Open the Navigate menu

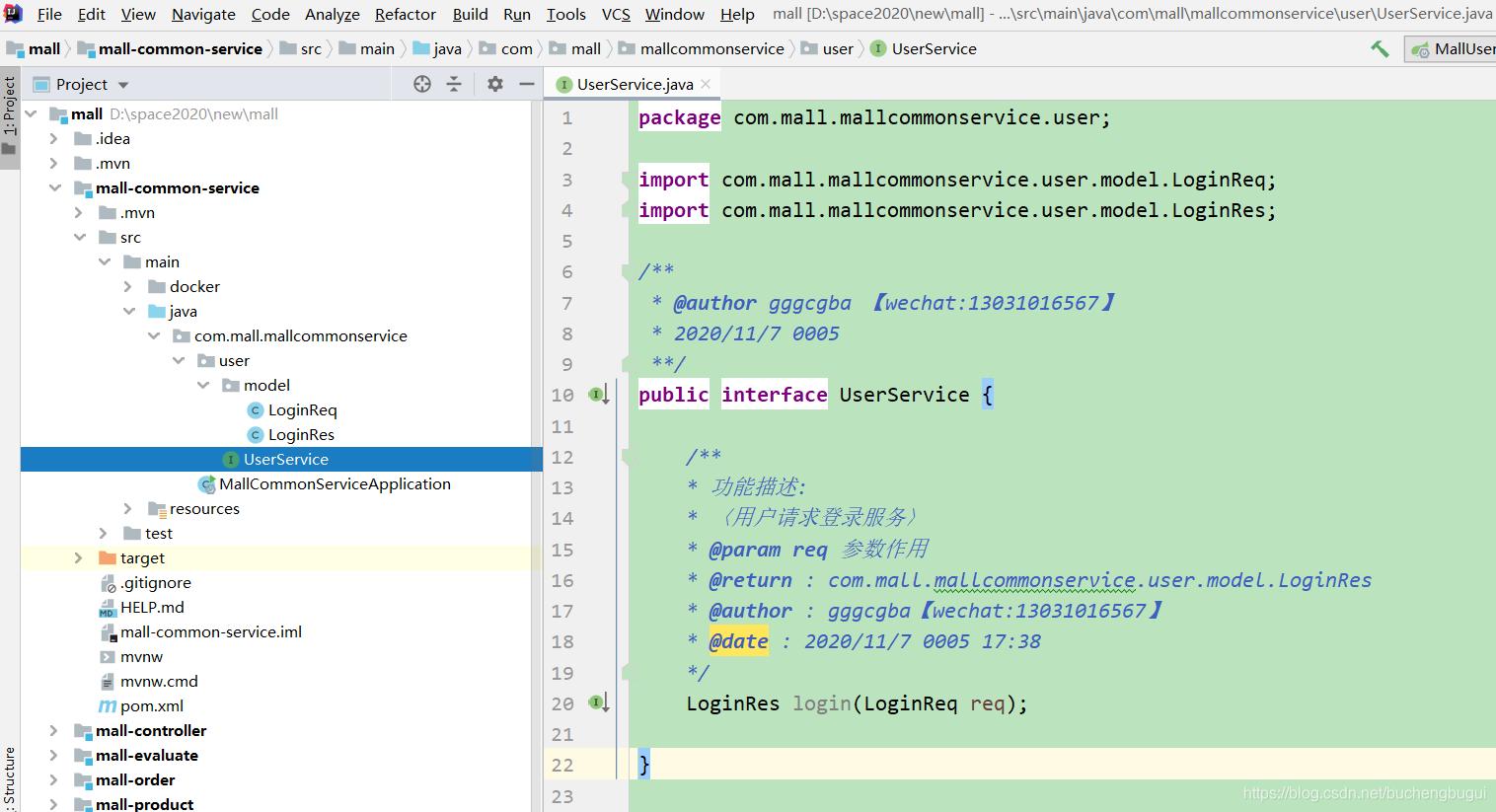pos(203,14)
